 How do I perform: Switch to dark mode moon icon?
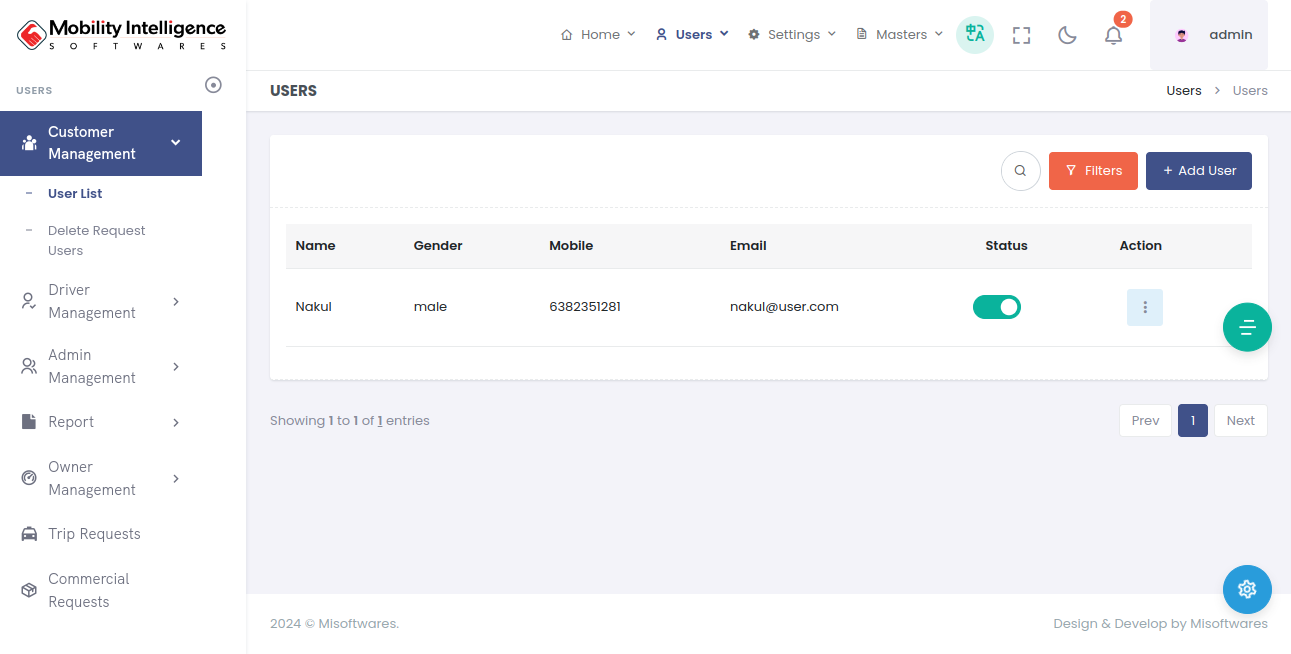1067,35
